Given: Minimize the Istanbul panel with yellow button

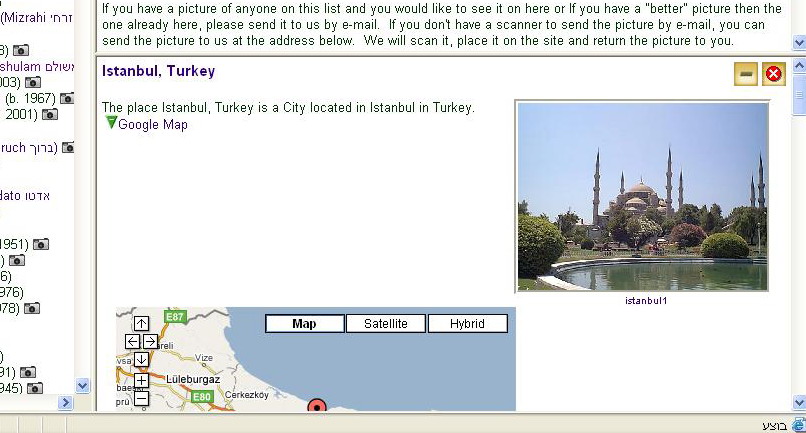Looking at the screenshot, I should [x=745, y=74].
